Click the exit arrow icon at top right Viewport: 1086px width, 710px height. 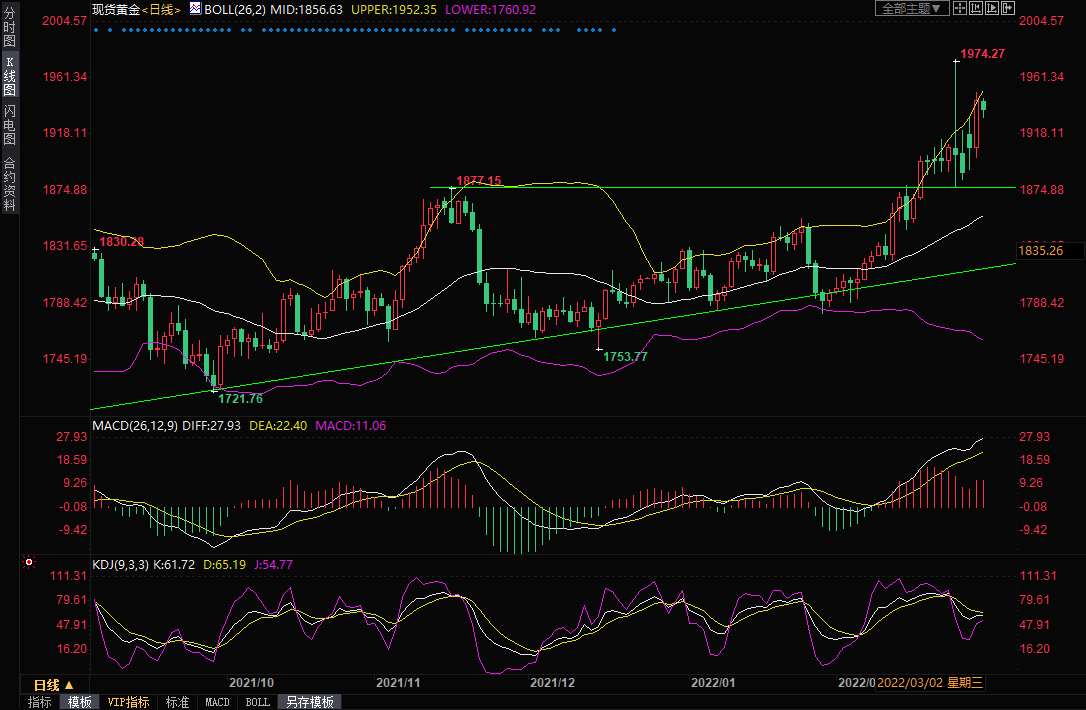(1007, 8)
